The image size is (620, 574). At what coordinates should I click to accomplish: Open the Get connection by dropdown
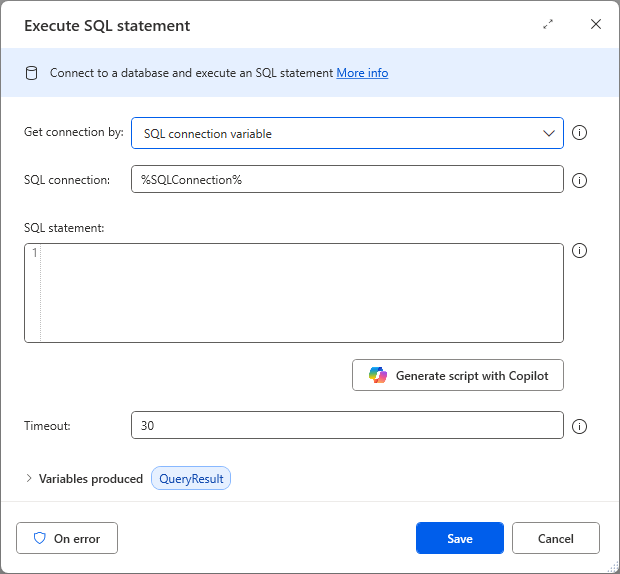click(x=347, y=133)
